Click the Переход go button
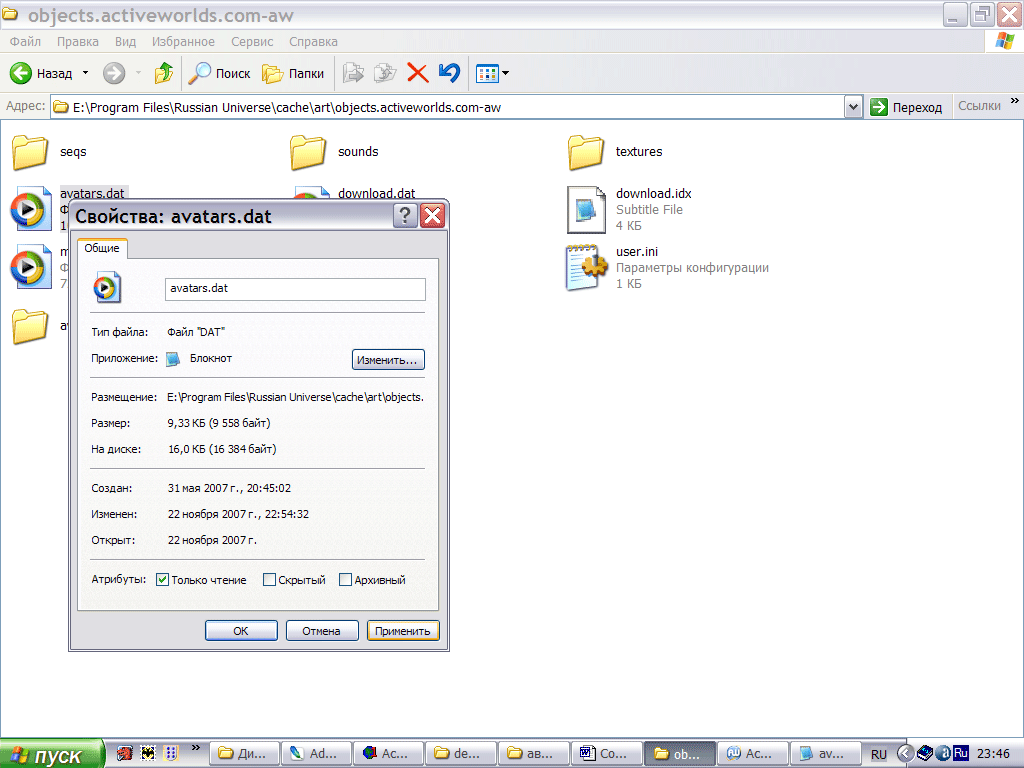The image size is (1024, 768). [906, 107]
